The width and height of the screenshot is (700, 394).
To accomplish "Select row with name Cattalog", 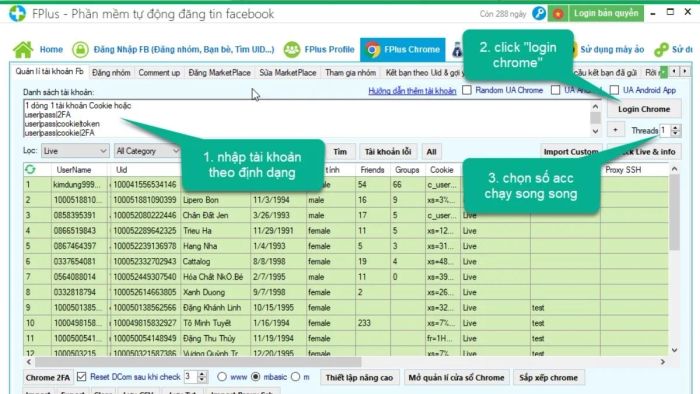I will click(x=346, y=261).
